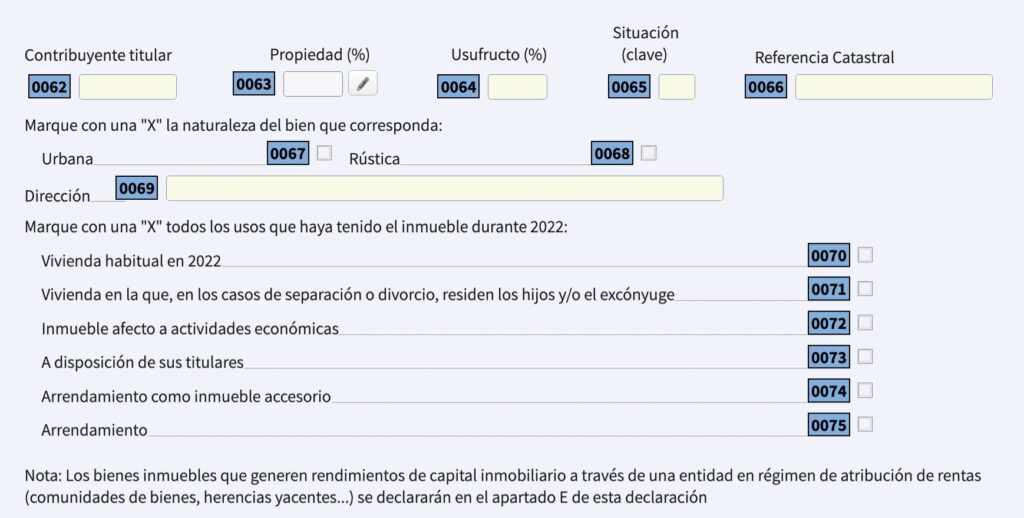1024x518 pixels.
Task: Click the Propiedad (%) input 0063
Action: [x=313, y=84]
